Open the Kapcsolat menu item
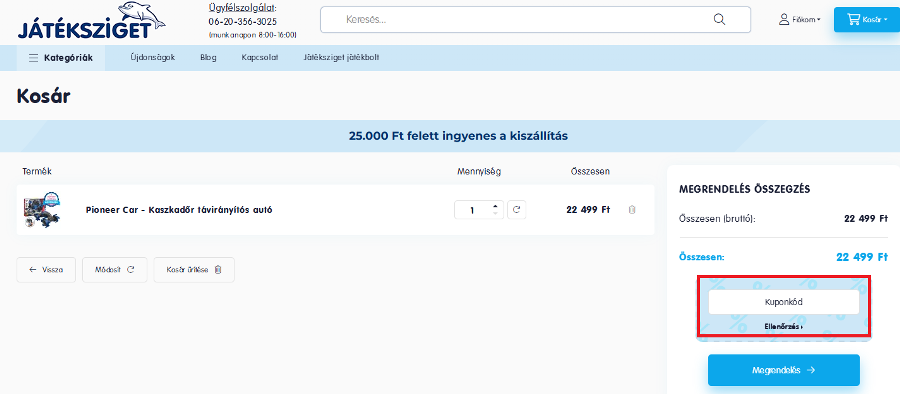Image resolution: width=900 pixels, height=394 pixels. click(260, 57)
